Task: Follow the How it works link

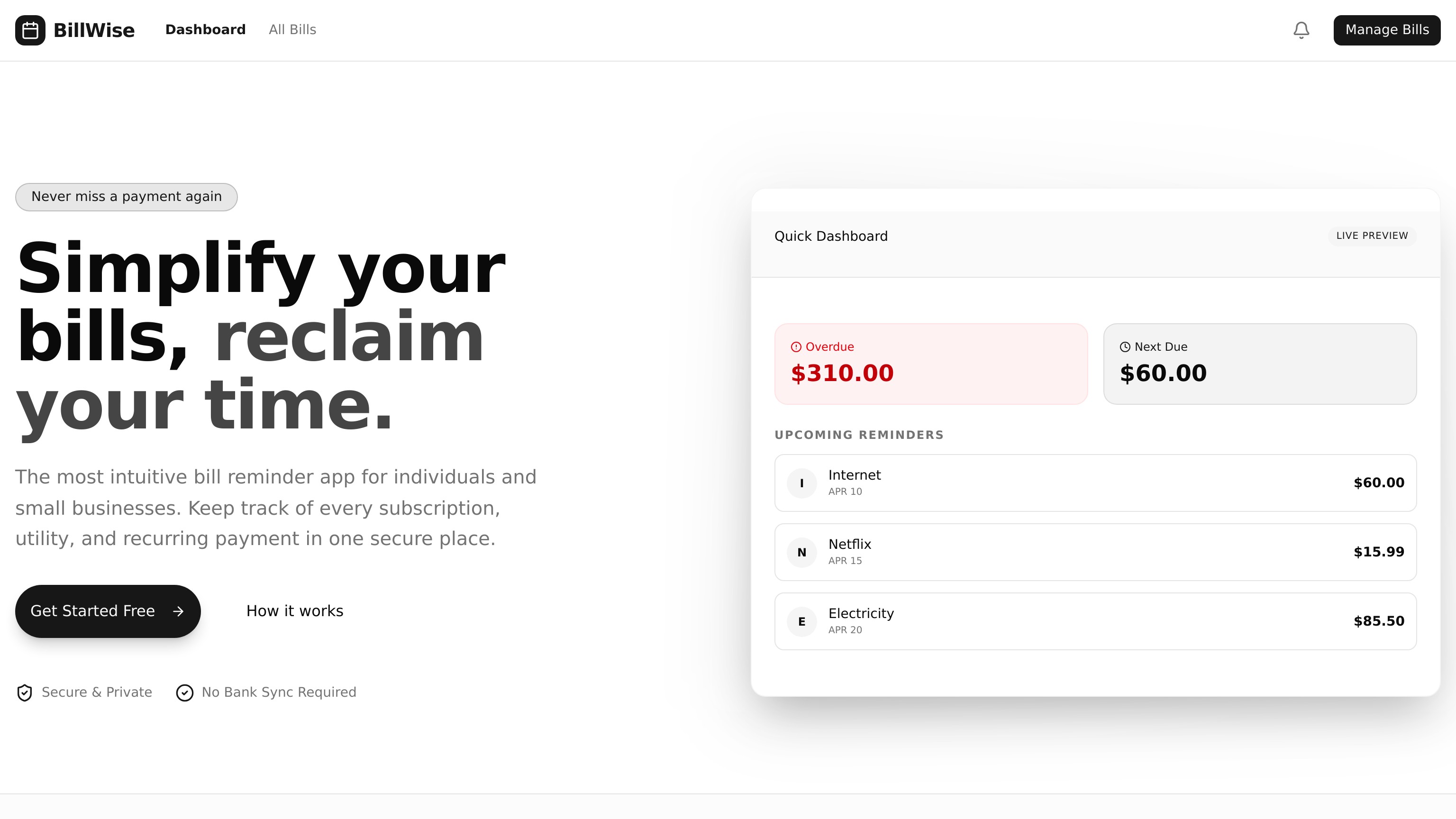Action: click(x=294, y=611)
